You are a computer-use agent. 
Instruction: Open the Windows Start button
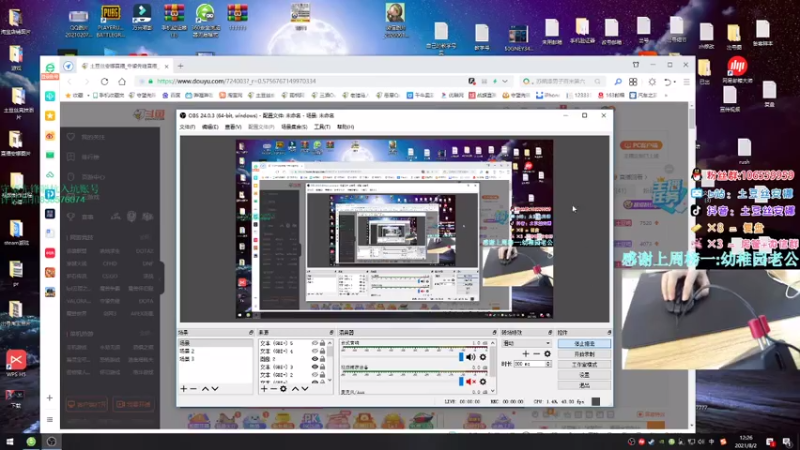(10, 442)
